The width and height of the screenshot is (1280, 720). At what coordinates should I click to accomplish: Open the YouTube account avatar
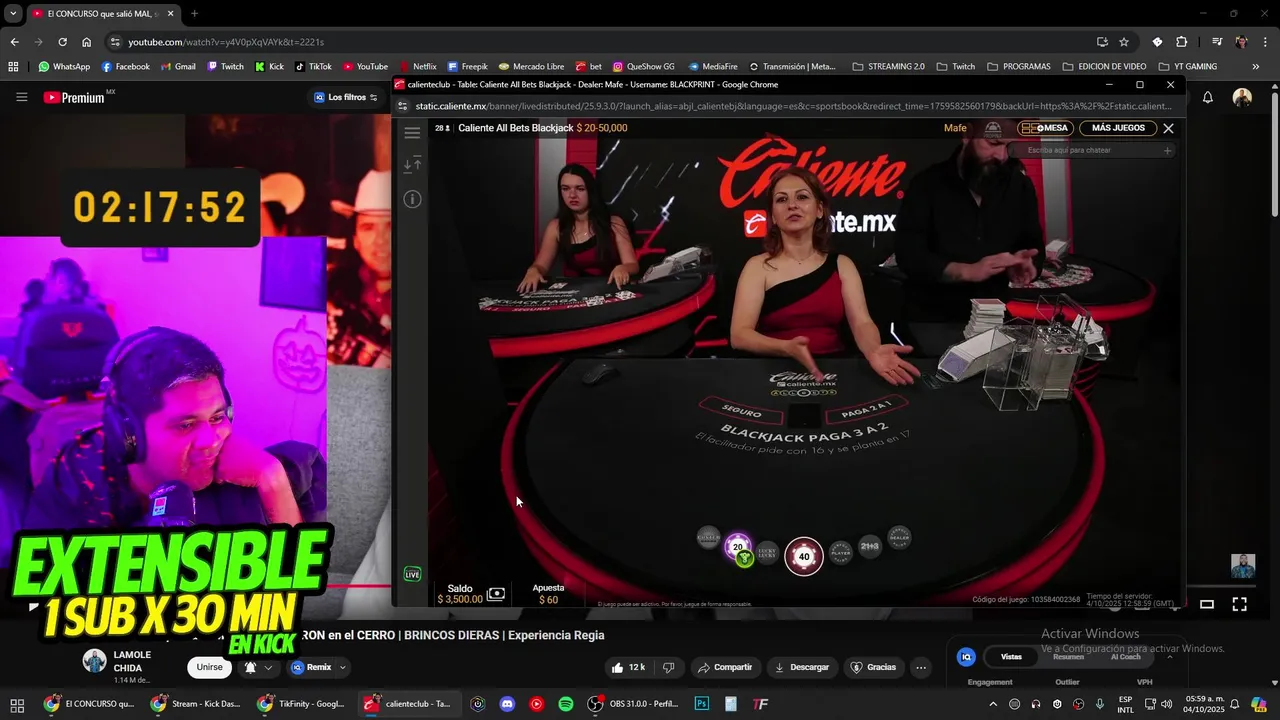click(1242, 97)
